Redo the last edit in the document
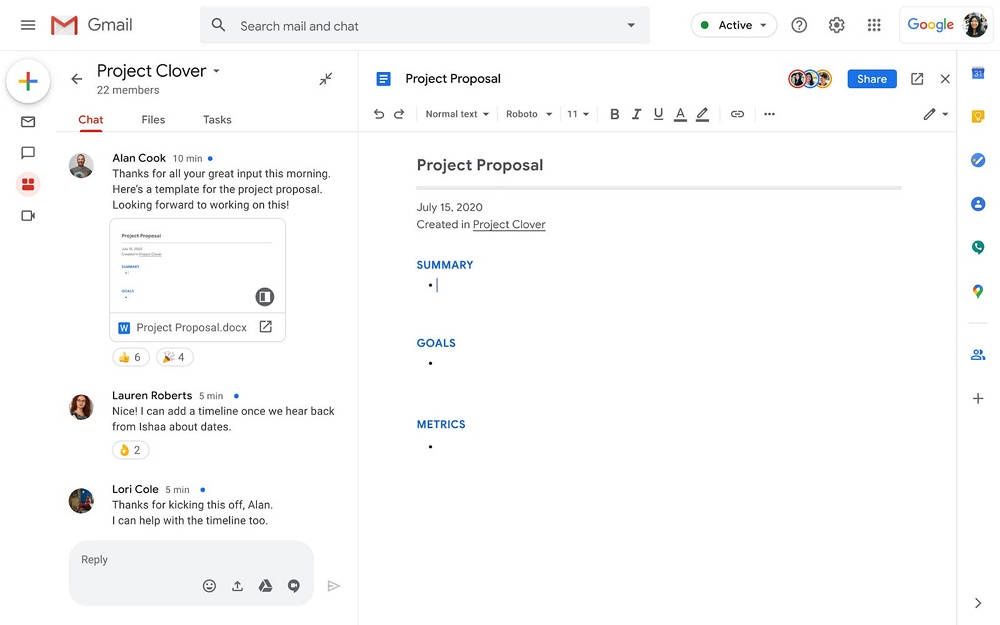The width and height of the screenshot is (1000, 625). point(399,114)
